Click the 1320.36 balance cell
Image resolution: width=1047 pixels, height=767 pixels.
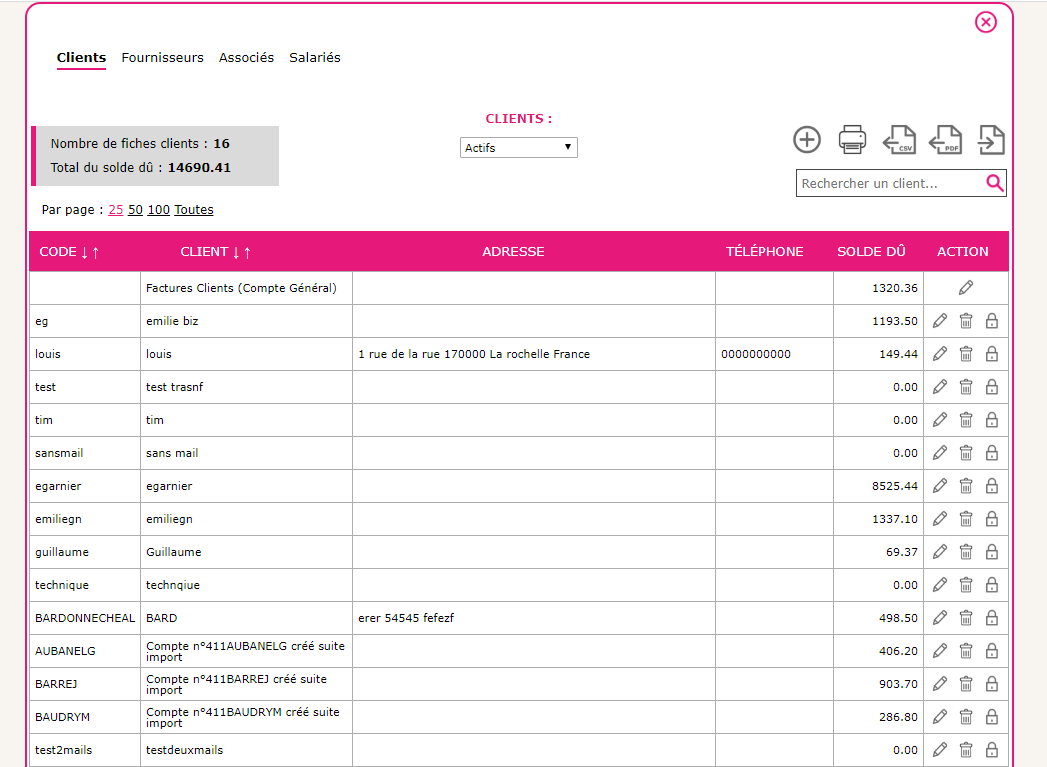coord(878,288)
